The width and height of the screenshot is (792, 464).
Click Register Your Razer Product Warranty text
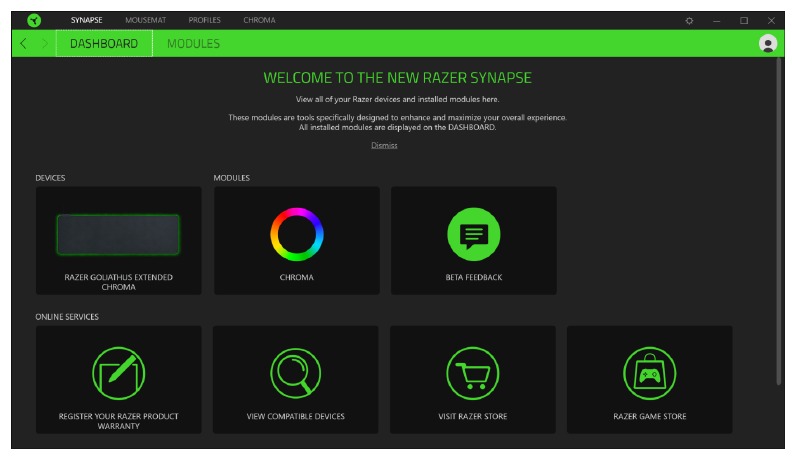coord(119,421)
